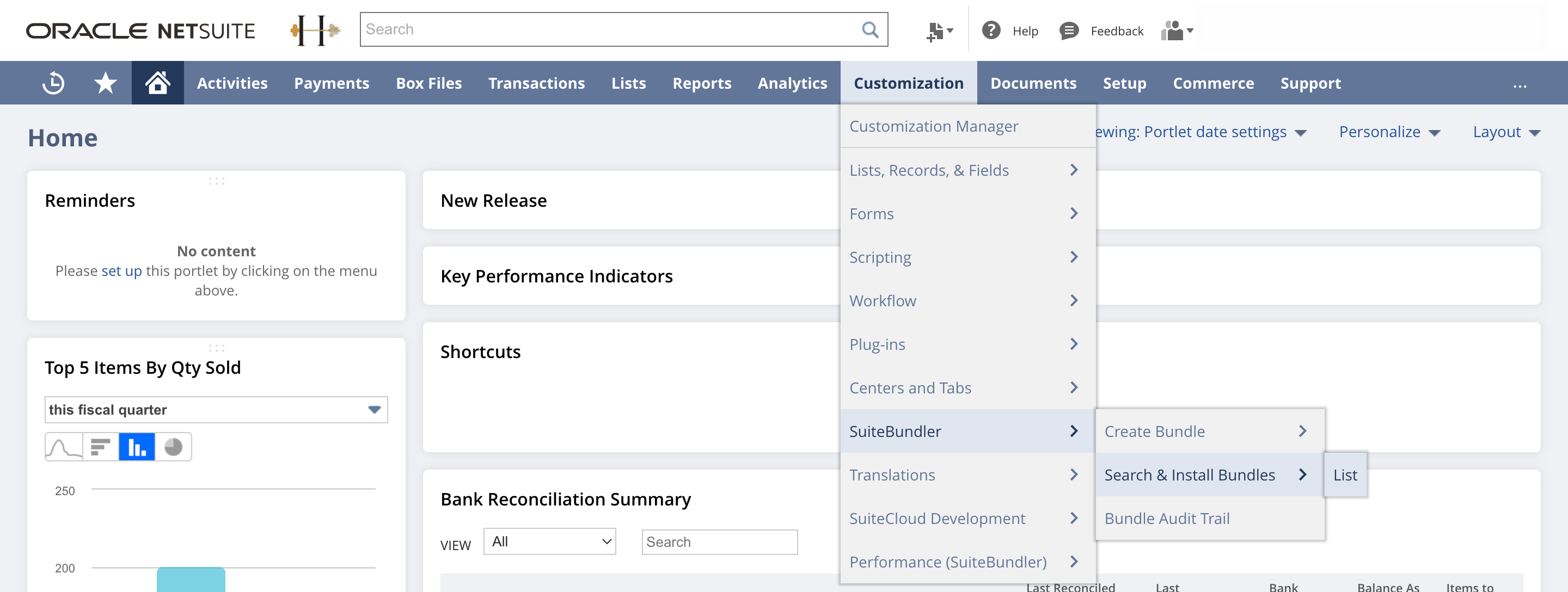Open the Transactions tab
The image size is (1568, 592).
point(536,83)
